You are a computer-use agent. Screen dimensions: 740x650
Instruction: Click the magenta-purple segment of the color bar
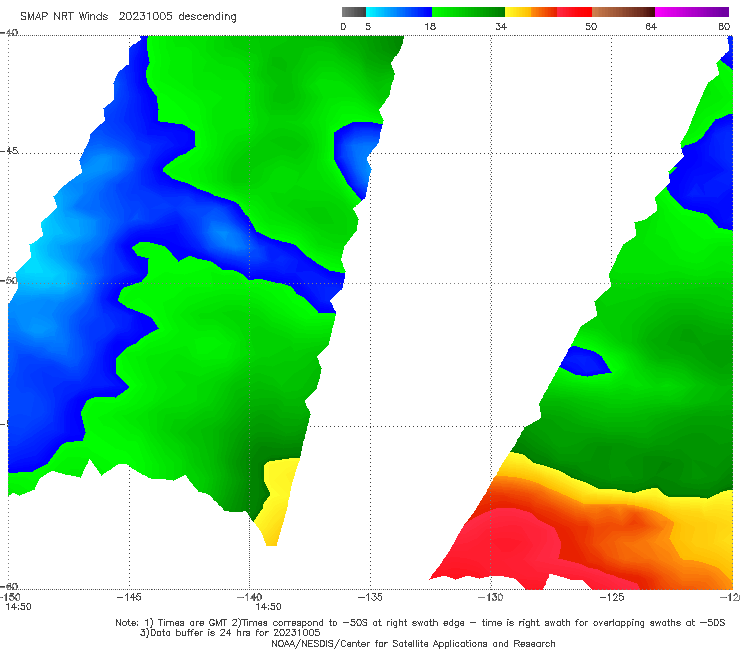click(692, 12)
